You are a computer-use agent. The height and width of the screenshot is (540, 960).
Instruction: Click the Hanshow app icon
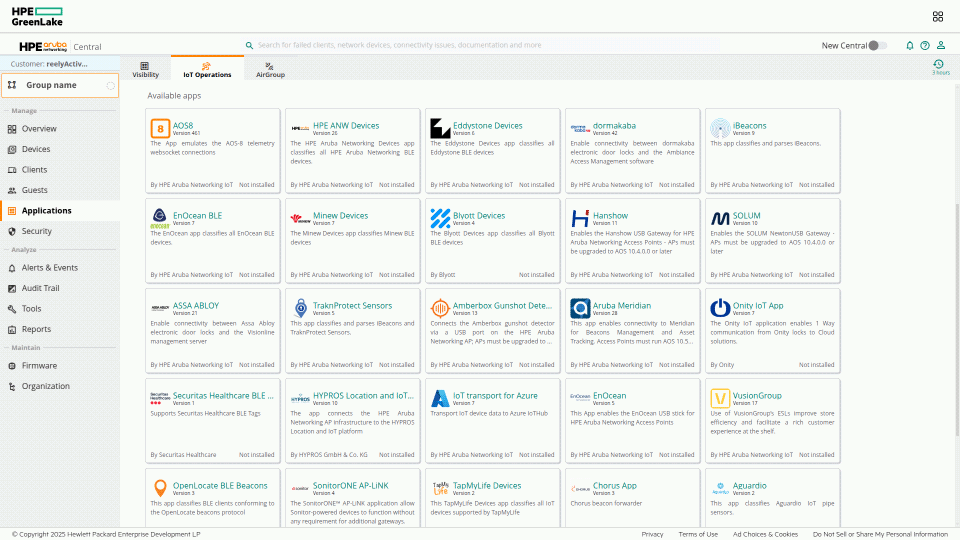580,218
